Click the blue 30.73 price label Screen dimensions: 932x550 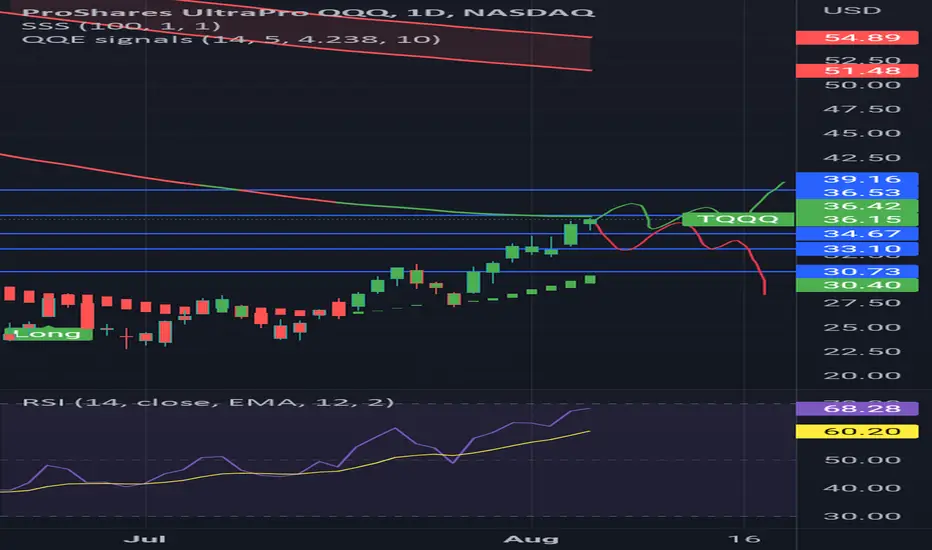click(x=857, y=272)
